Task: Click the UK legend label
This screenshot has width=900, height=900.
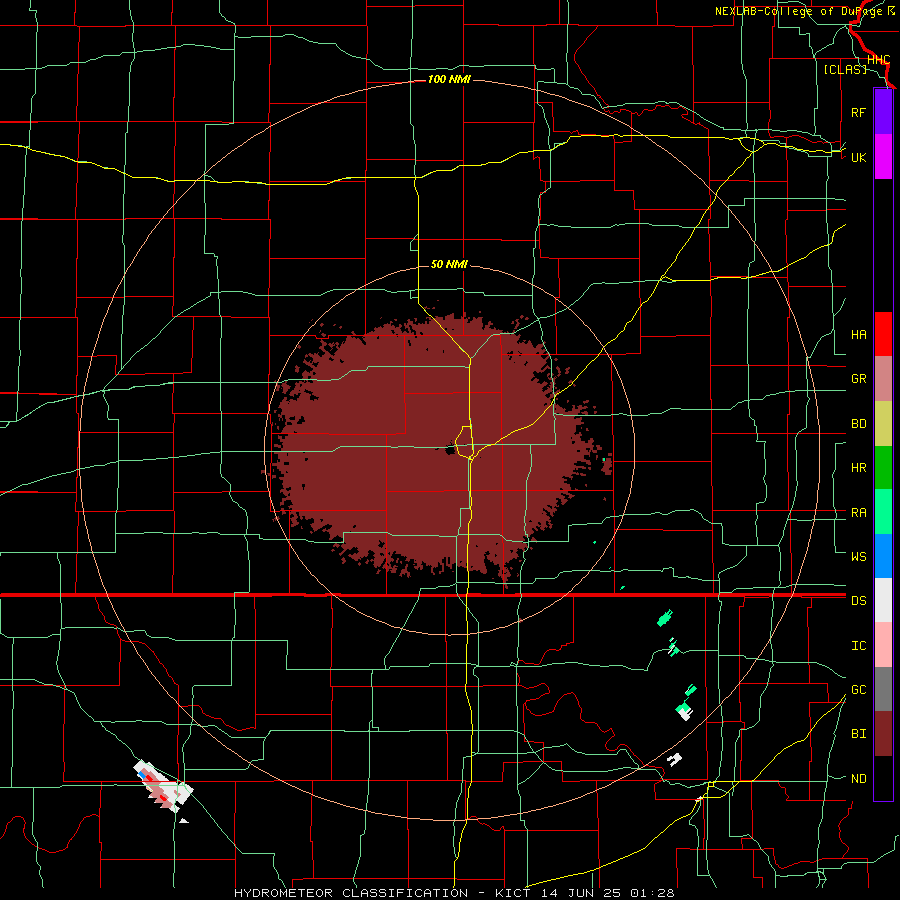Action: pos(858,157)
